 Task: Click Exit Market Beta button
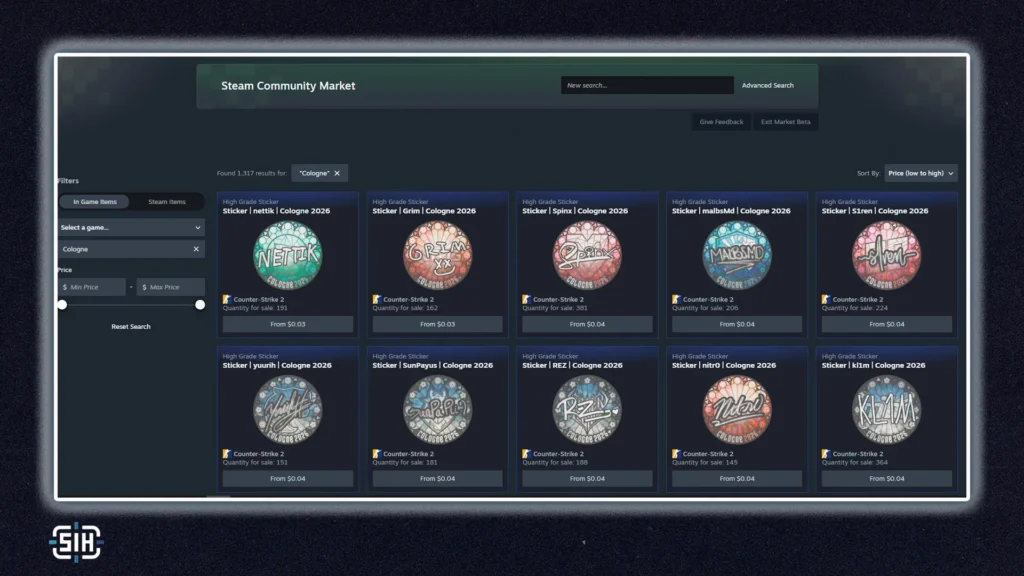coord(786,121)
